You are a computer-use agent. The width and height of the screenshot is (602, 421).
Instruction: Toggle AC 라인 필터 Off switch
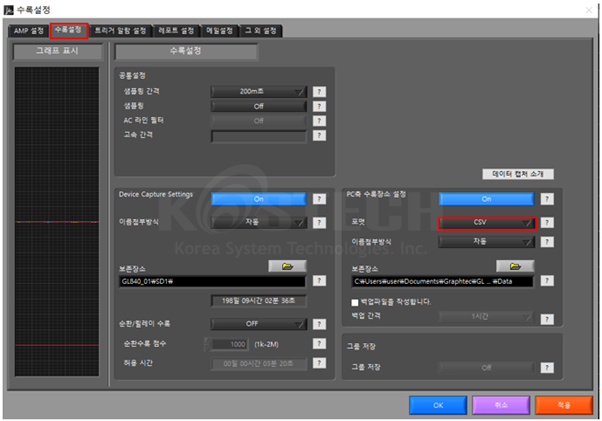pos(259,121)
